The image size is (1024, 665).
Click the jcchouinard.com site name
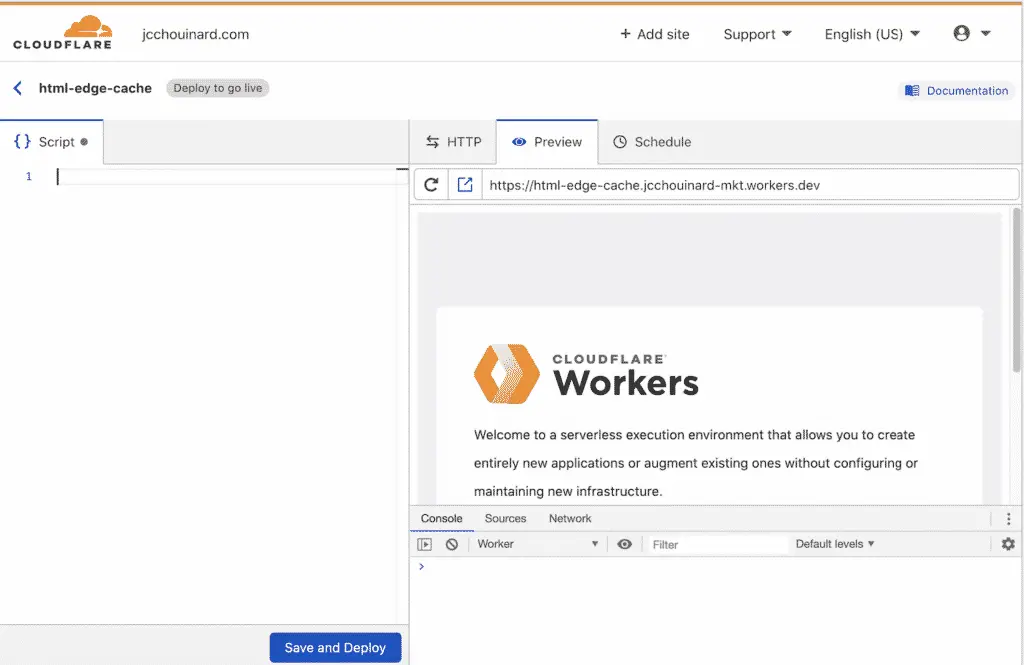click(195, 34)
